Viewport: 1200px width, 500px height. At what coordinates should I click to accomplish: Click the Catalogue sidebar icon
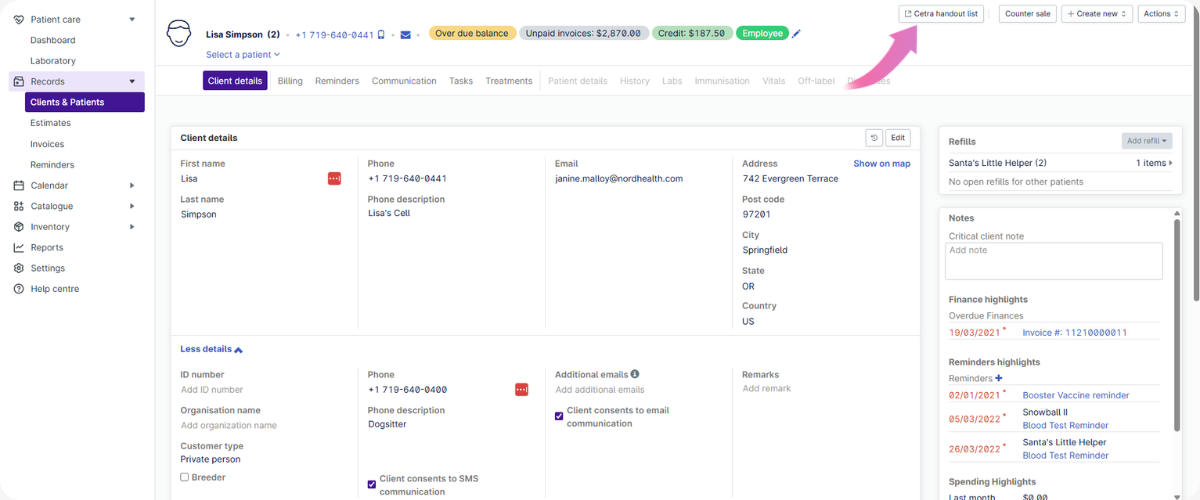tap(19, 206)
